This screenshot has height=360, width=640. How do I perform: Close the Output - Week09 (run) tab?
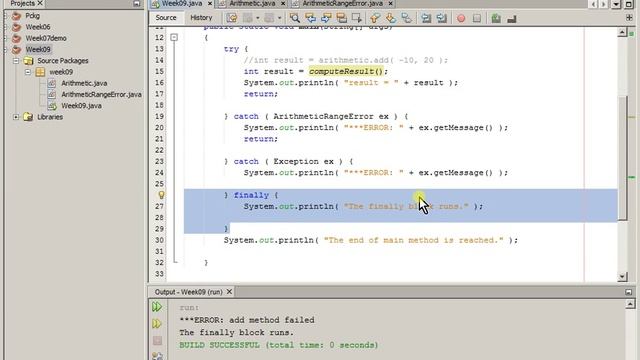(229, 292)
